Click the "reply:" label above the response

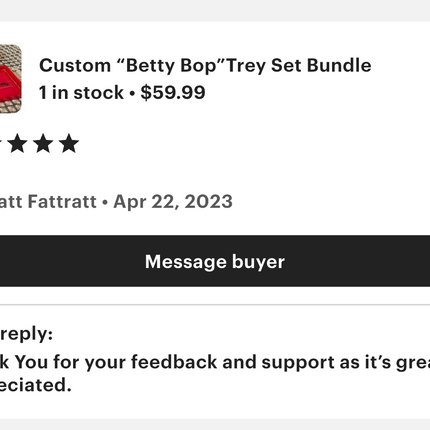point(26,333)
